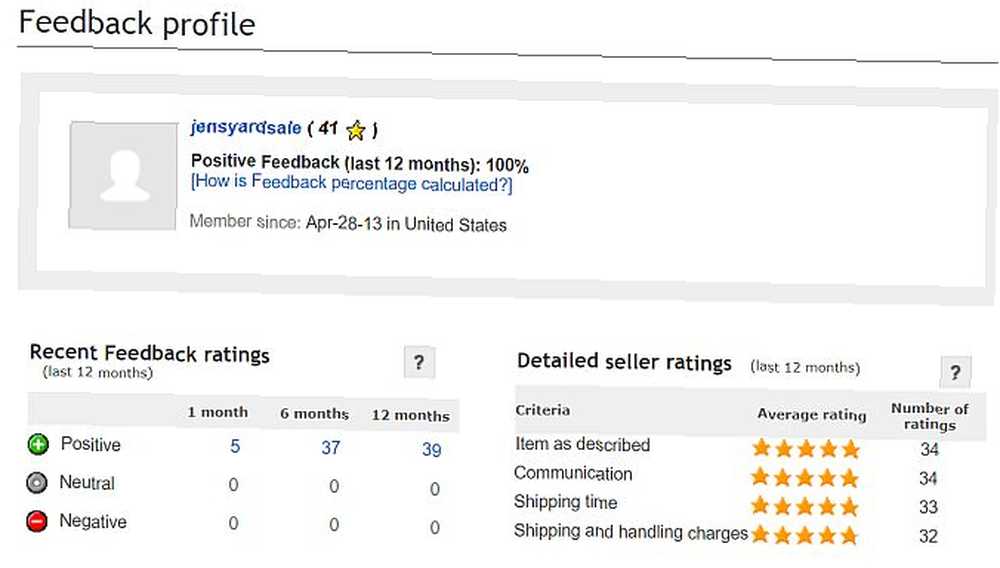Click the Shipping time star rating

pyautogui.click(x=804, y=506)
